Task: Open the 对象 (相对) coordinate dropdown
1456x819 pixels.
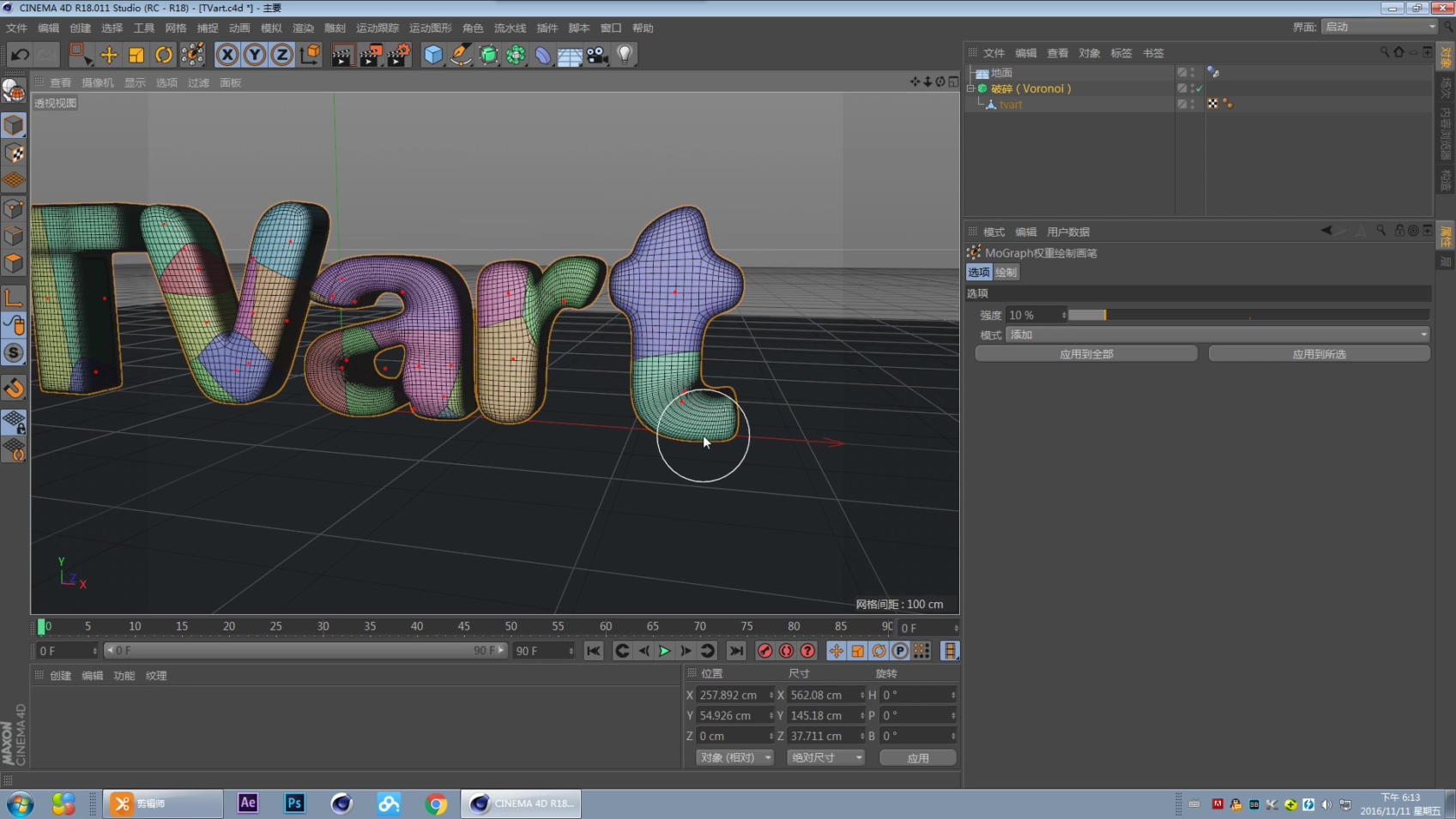Action: pos(734,757)
